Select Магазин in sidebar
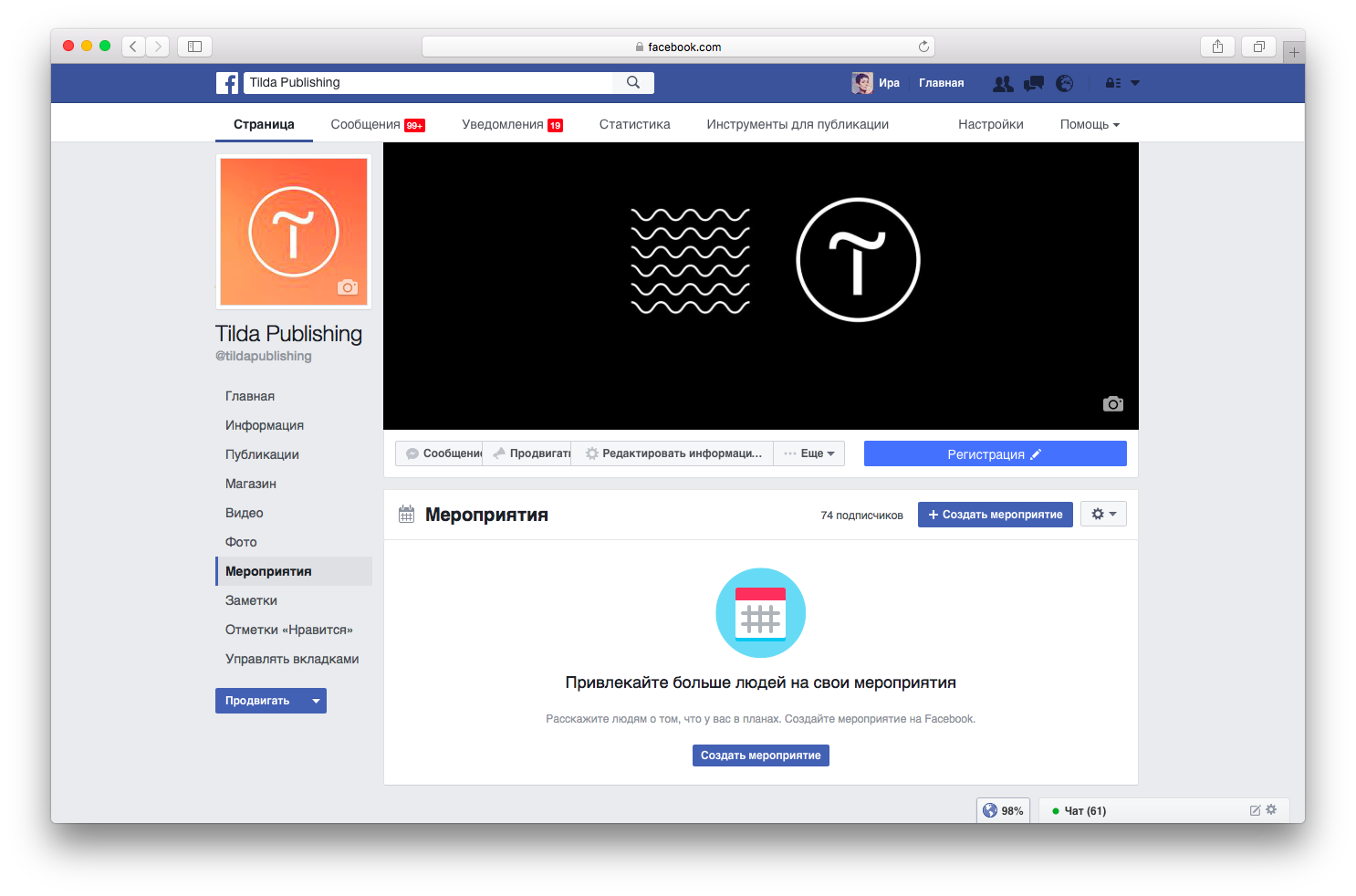Screen dimensions: 1356x896 pyautogui.click(x=251, y=484)
